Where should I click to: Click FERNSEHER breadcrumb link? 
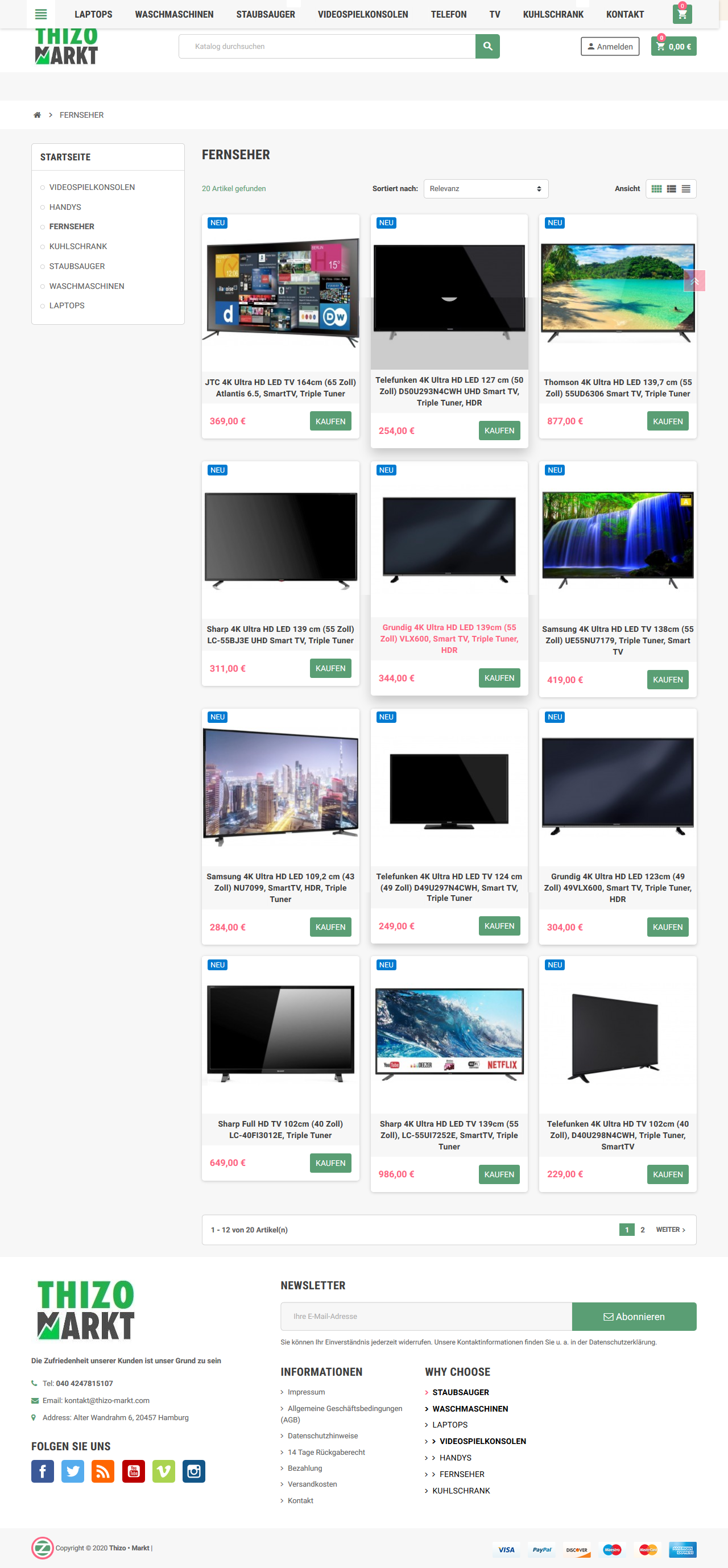pyautogui.click(x=81, y=115)
